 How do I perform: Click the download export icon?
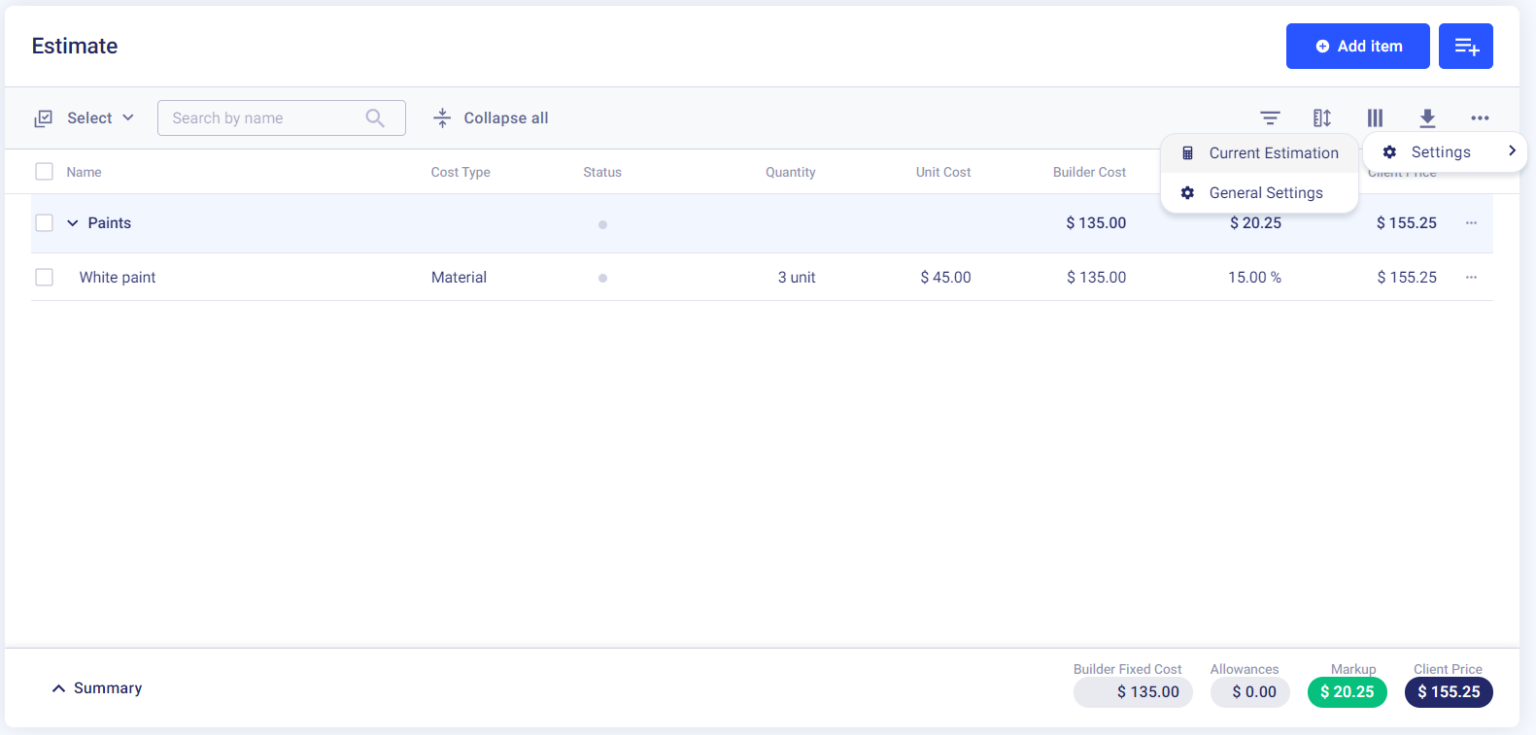point(1427,118)
